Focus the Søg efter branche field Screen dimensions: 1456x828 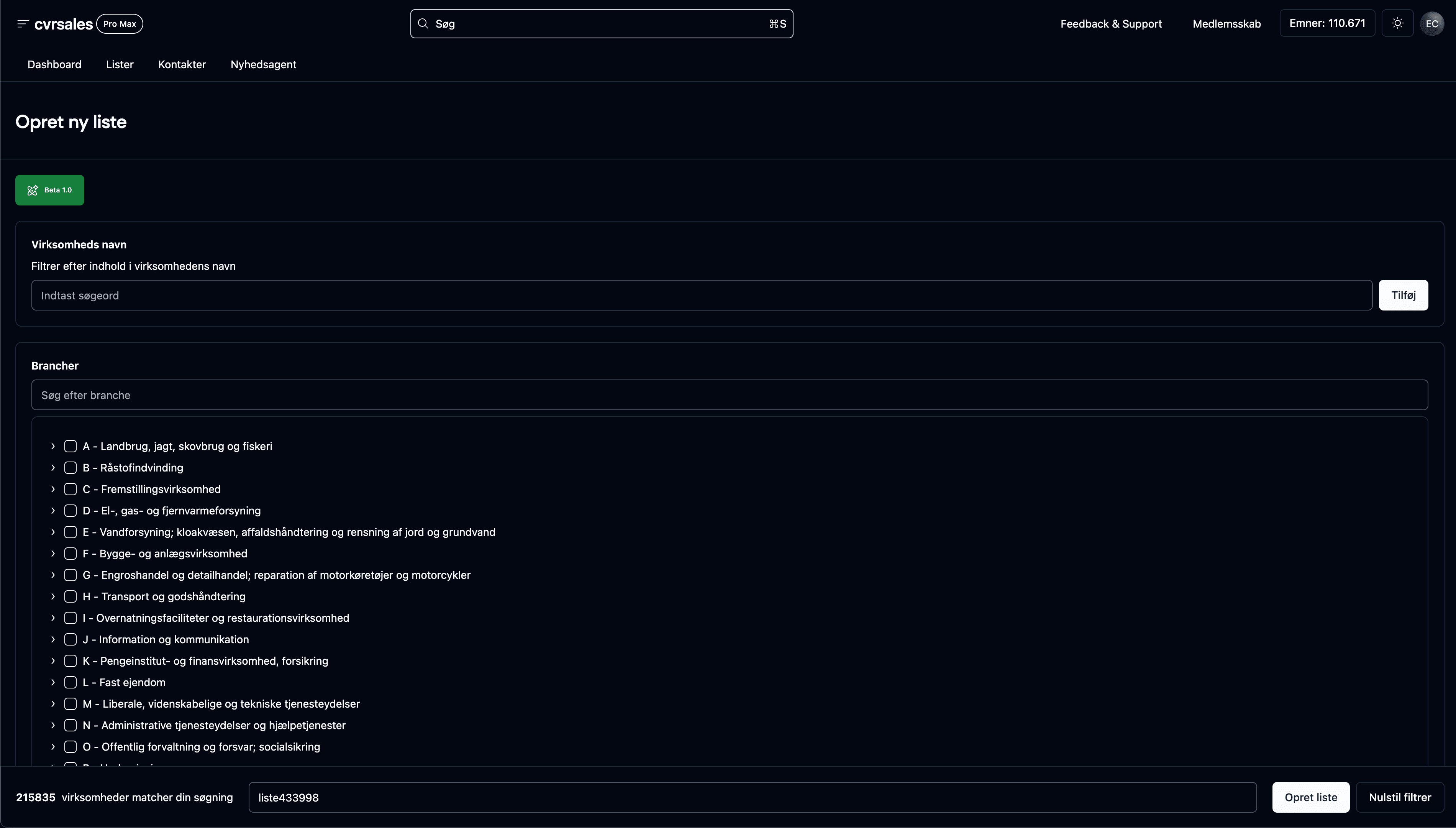coord(729,395)
